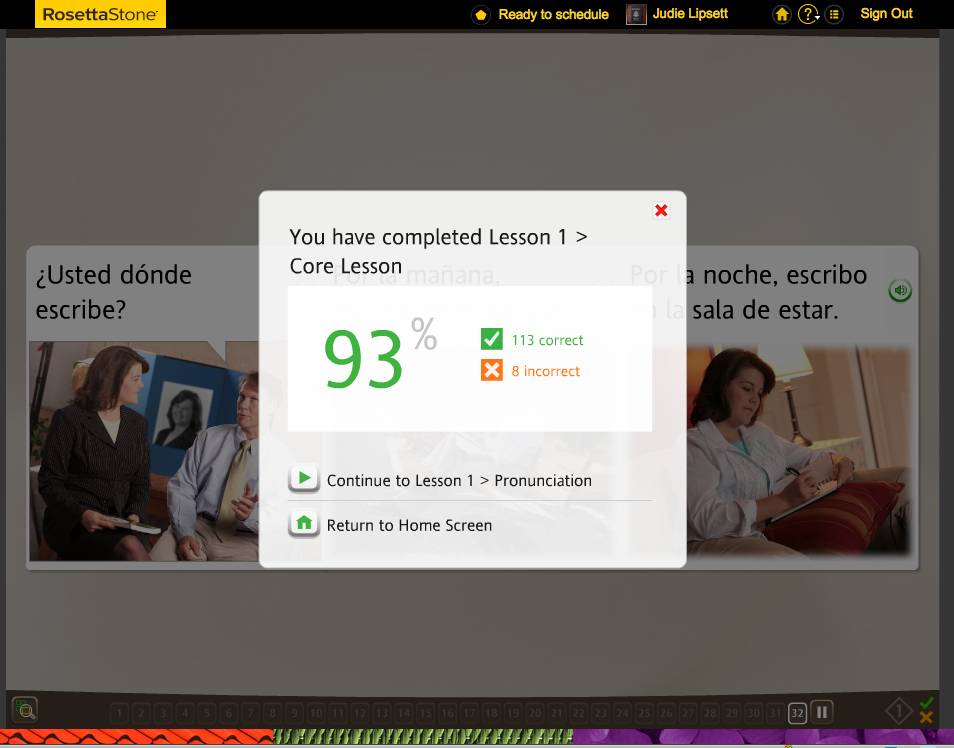The height and width of the screenshot is (748, 954).
Task: Jump to screen 25 in the progress bar
Action: [x=644, y=713]
